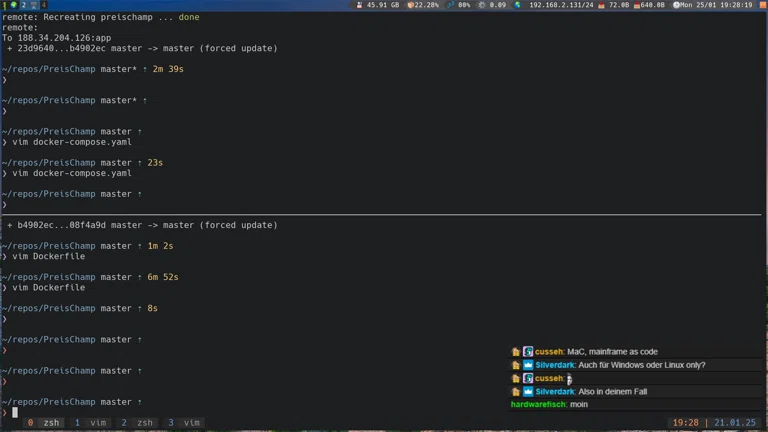The height and width of the screenshot is (432, 768).
Task: Click the terminal cursor at the last prompt
Action: 15,412
